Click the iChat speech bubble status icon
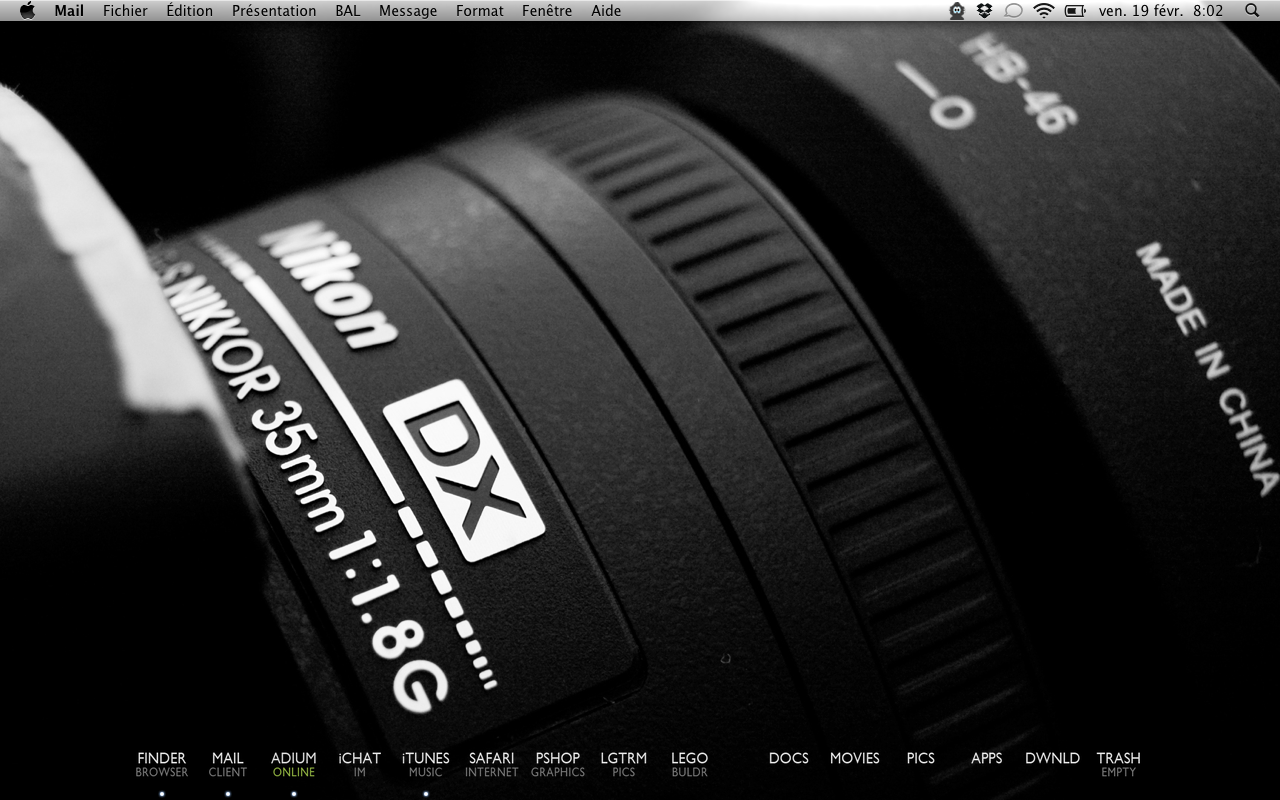Image resolution: width=1280 pixels, height=800 pixels. click(x=1013, y=11)
